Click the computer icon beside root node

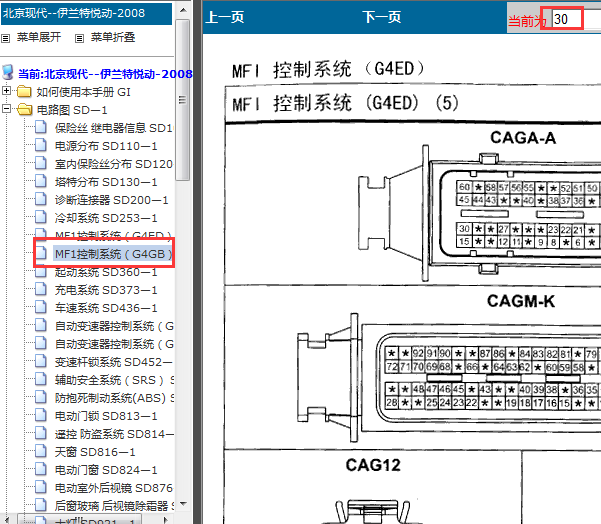pos(8,72)
